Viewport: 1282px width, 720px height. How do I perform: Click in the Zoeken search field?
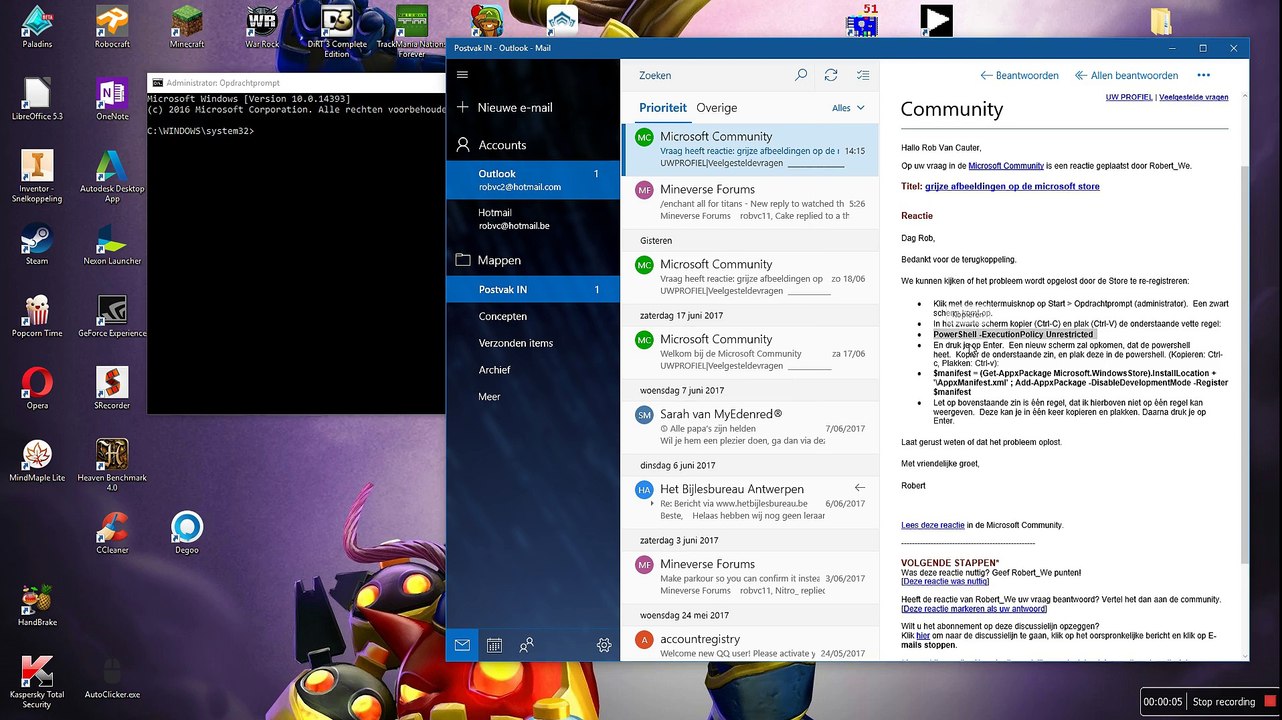tap(710, 75)
